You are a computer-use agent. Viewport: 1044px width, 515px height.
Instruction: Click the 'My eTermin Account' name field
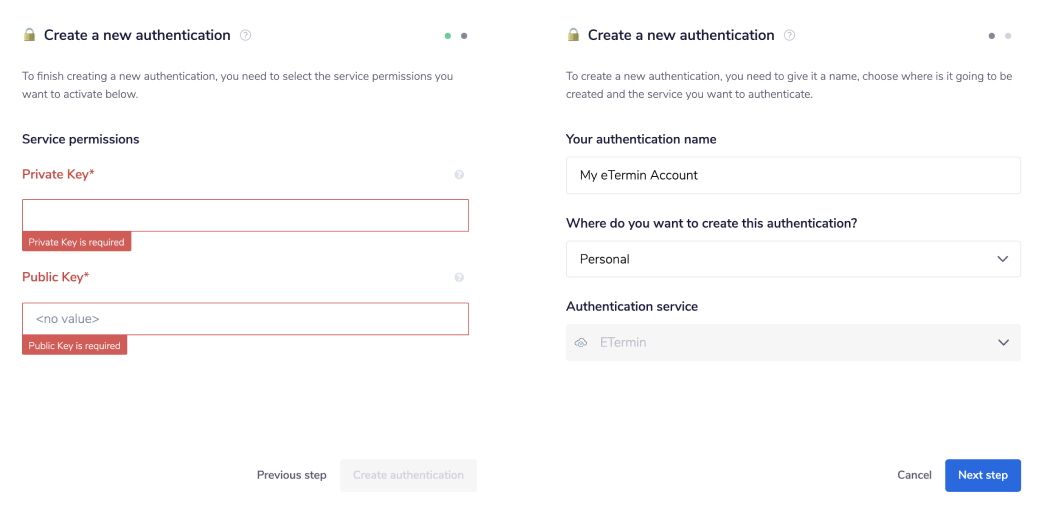(792, 175)
